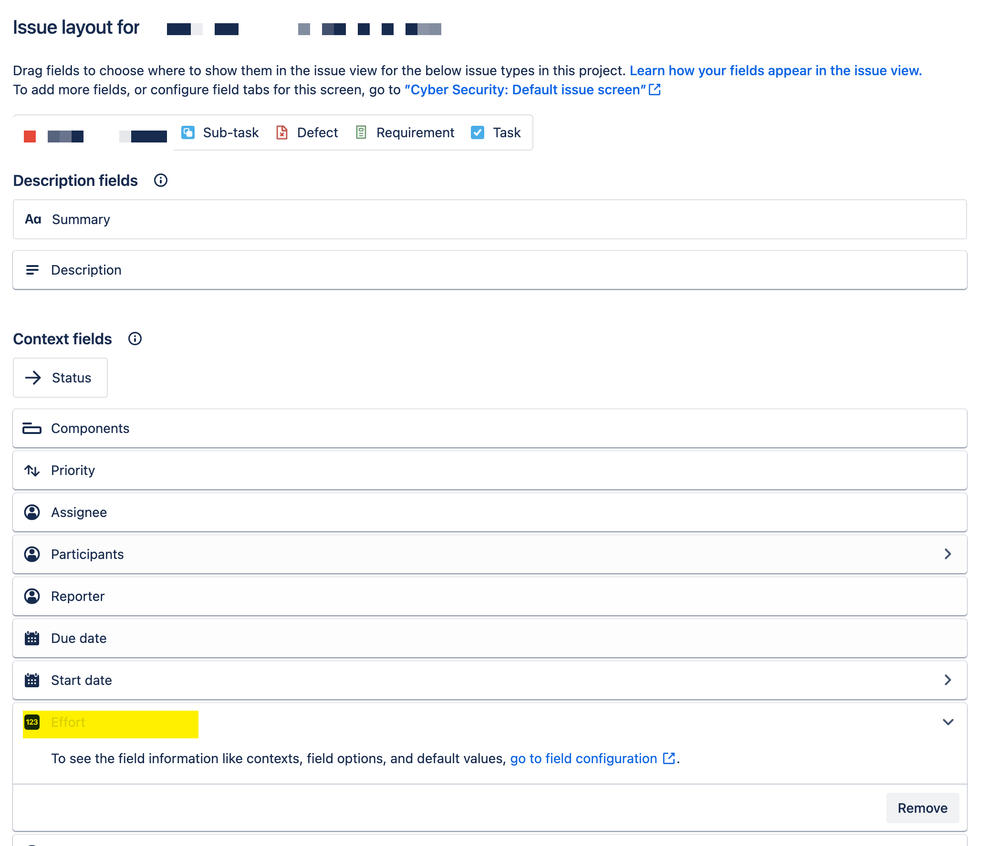Select the Defect issue type label
The height and width of the screenshot is (846, 999).
[x=317, y=133]
